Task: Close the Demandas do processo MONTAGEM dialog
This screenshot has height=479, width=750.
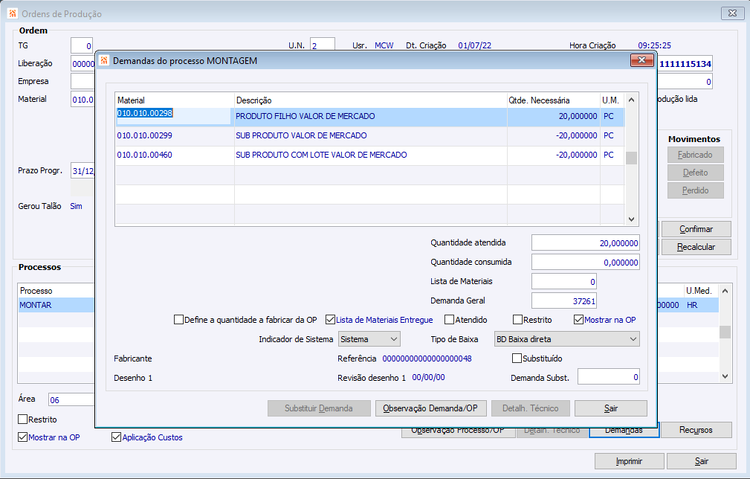Action: [x=641, y=60]
